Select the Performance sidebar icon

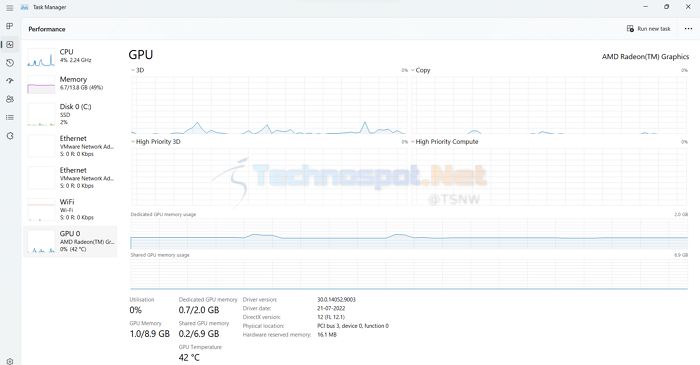[x=10, y=45]
